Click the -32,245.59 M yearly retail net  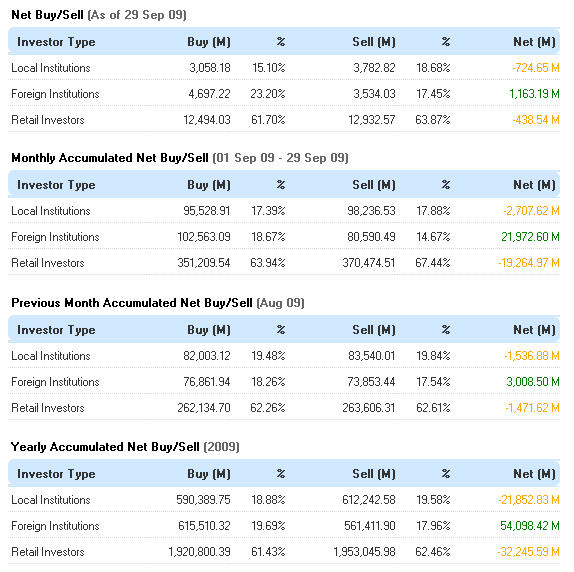click(x=529, y=552)
